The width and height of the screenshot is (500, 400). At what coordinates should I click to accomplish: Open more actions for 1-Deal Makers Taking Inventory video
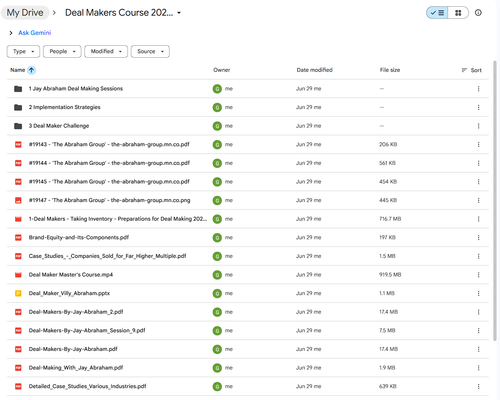(478, 219)
